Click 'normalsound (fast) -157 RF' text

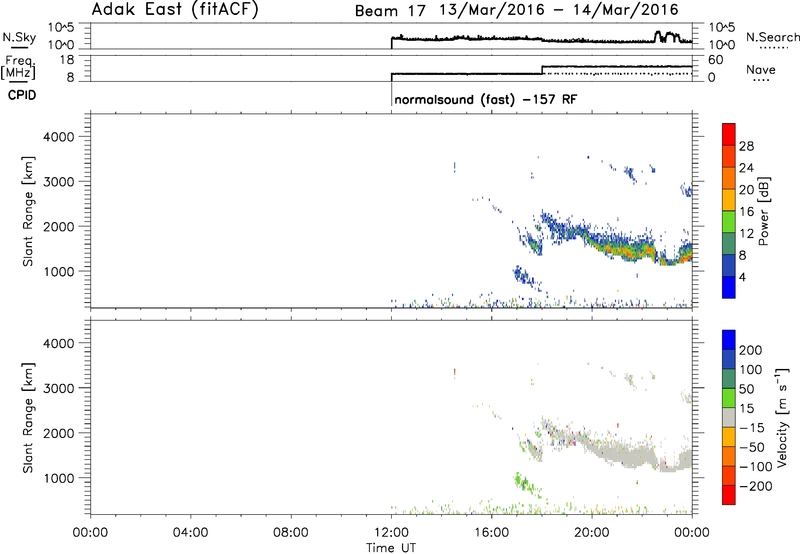(x=486, y=99)
